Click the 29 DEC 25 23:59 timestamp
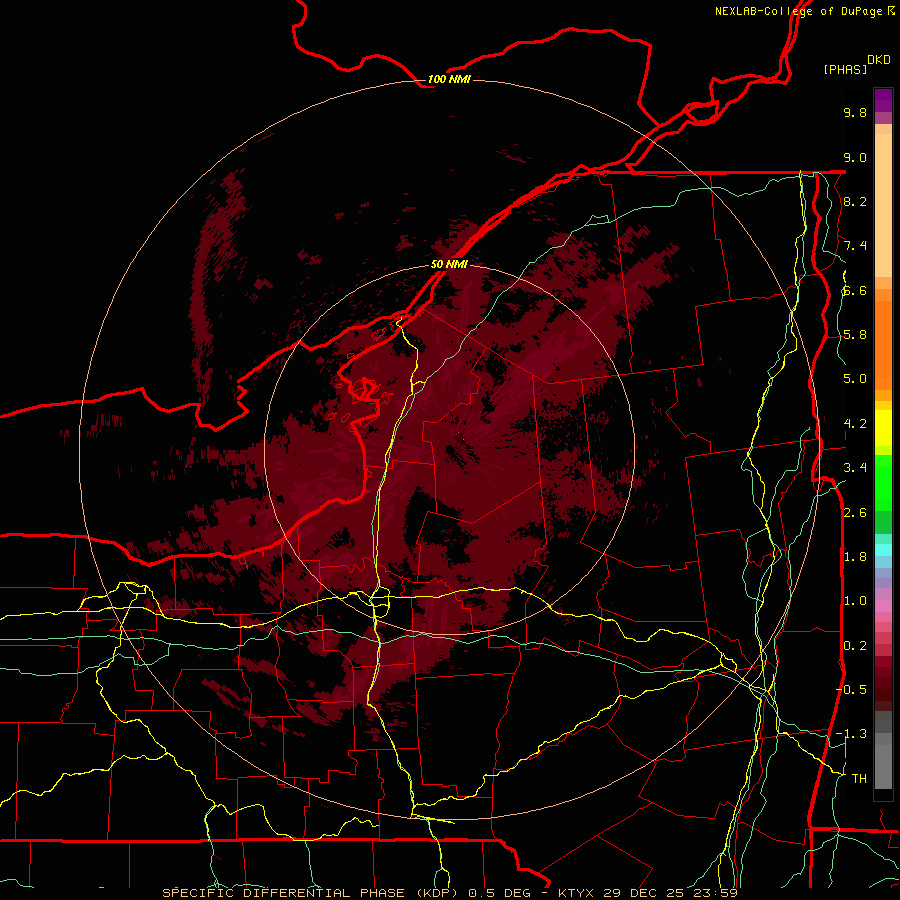 coord(670,893)
